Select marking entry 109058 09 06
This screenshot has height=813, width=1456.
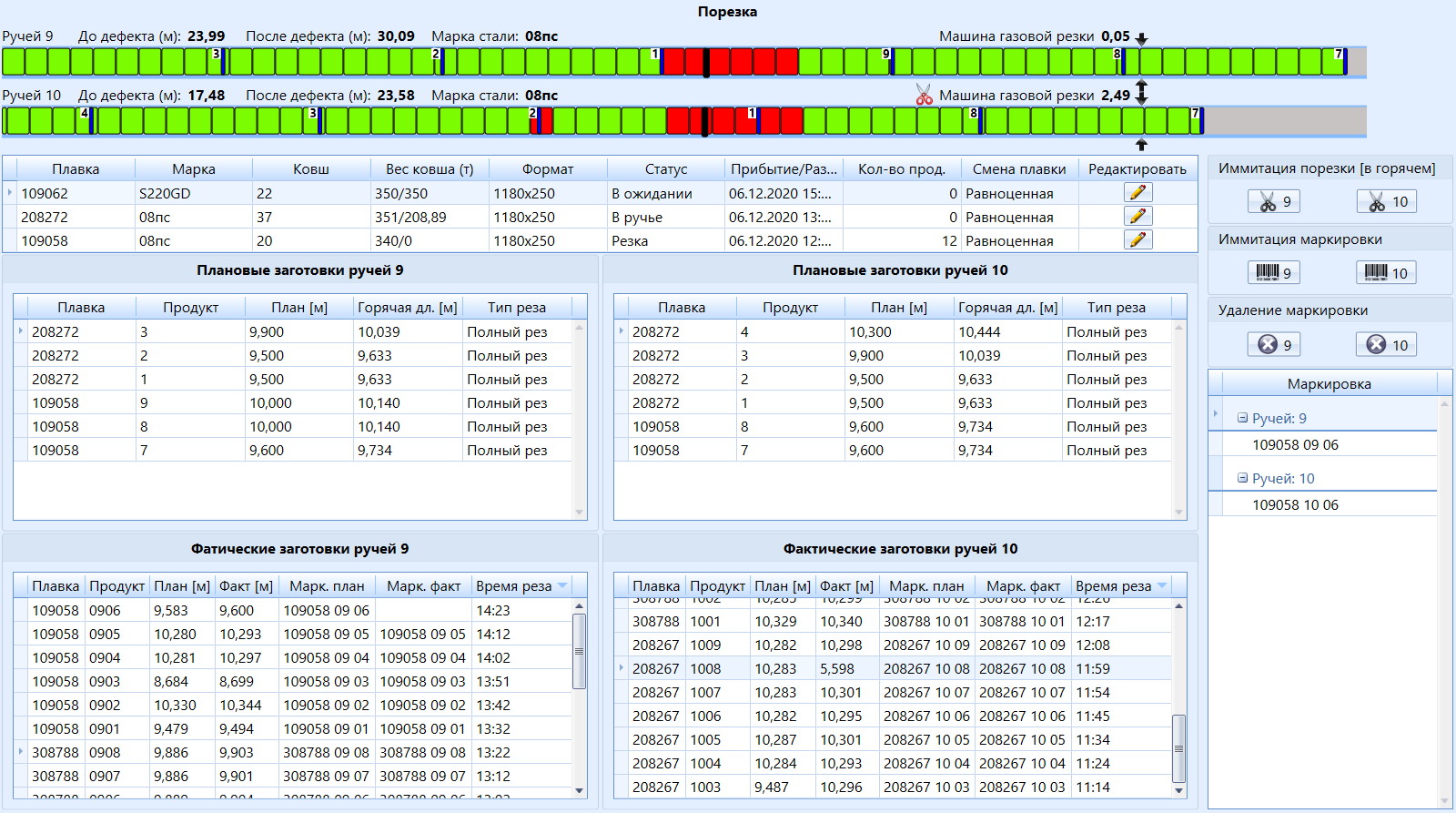click(1295, 445)
